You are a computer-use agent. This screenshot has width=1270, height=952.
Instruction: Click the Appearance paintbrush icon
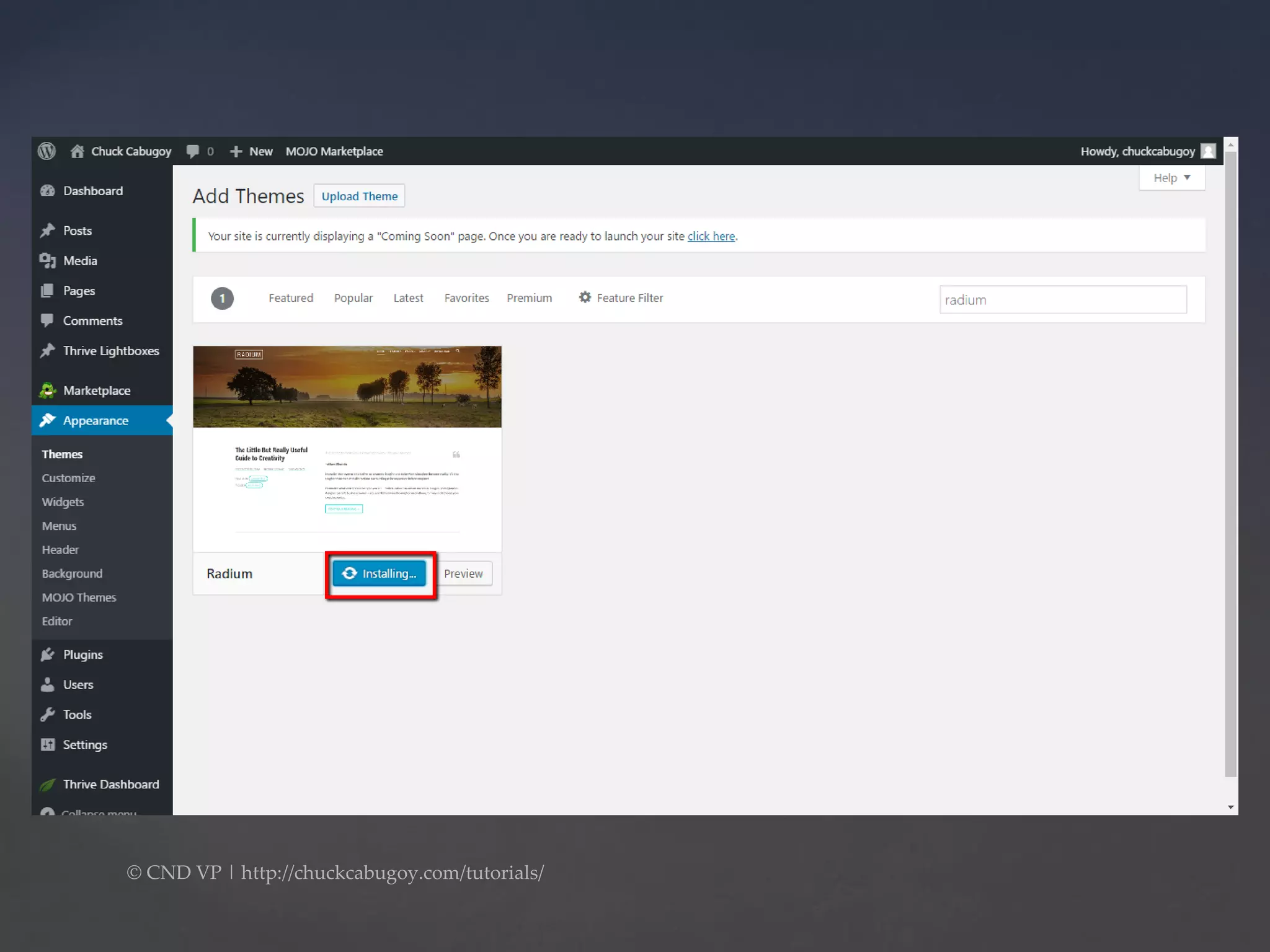48,420
